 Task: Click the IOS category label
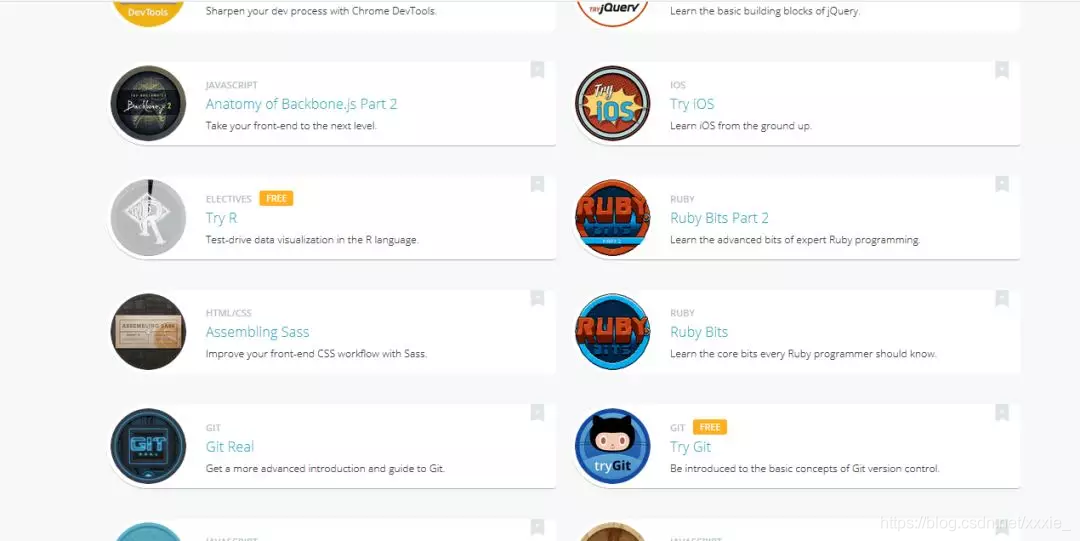(x=678, y=85)
